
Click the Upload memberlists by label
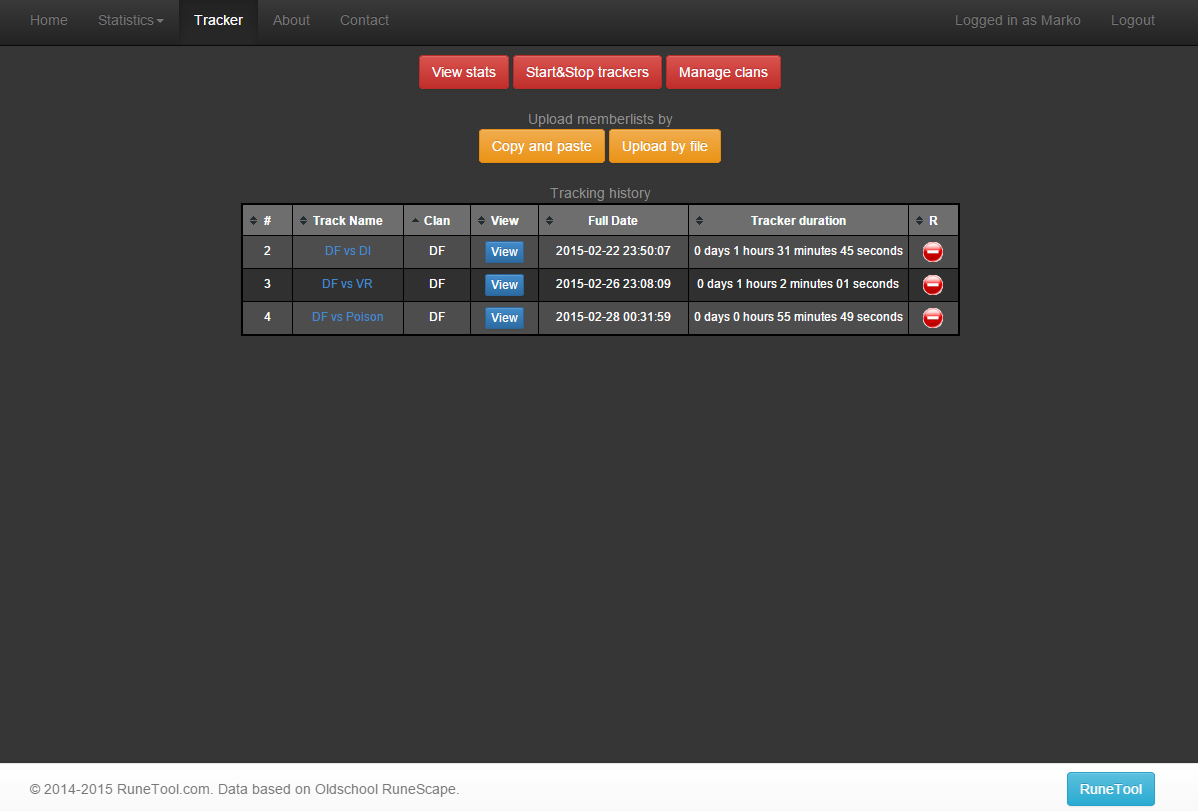pyautogui.click(x=600, y=119)
